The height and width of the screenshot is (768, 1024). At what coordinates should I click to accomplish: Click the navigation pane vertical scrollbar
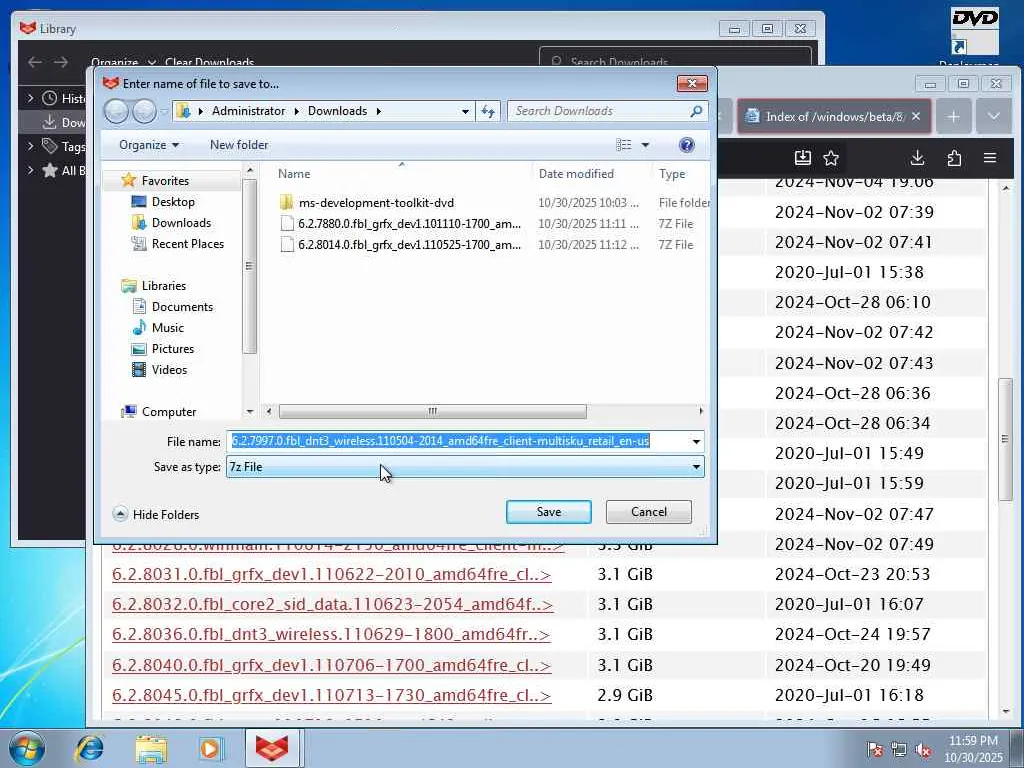tap(249, 266)
